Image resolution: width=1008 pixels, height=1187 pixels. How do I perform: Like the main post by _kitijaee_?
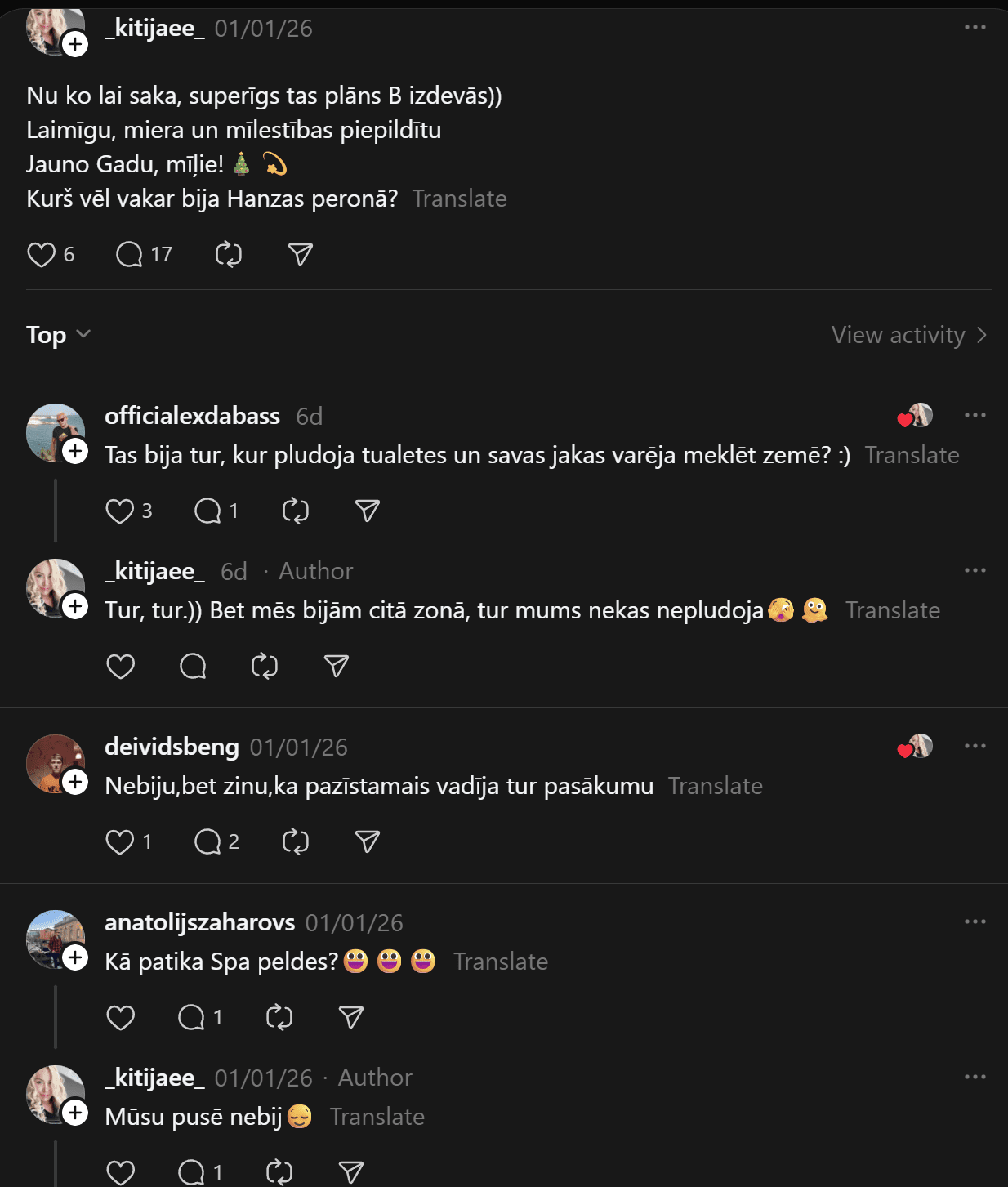point(41,255)
